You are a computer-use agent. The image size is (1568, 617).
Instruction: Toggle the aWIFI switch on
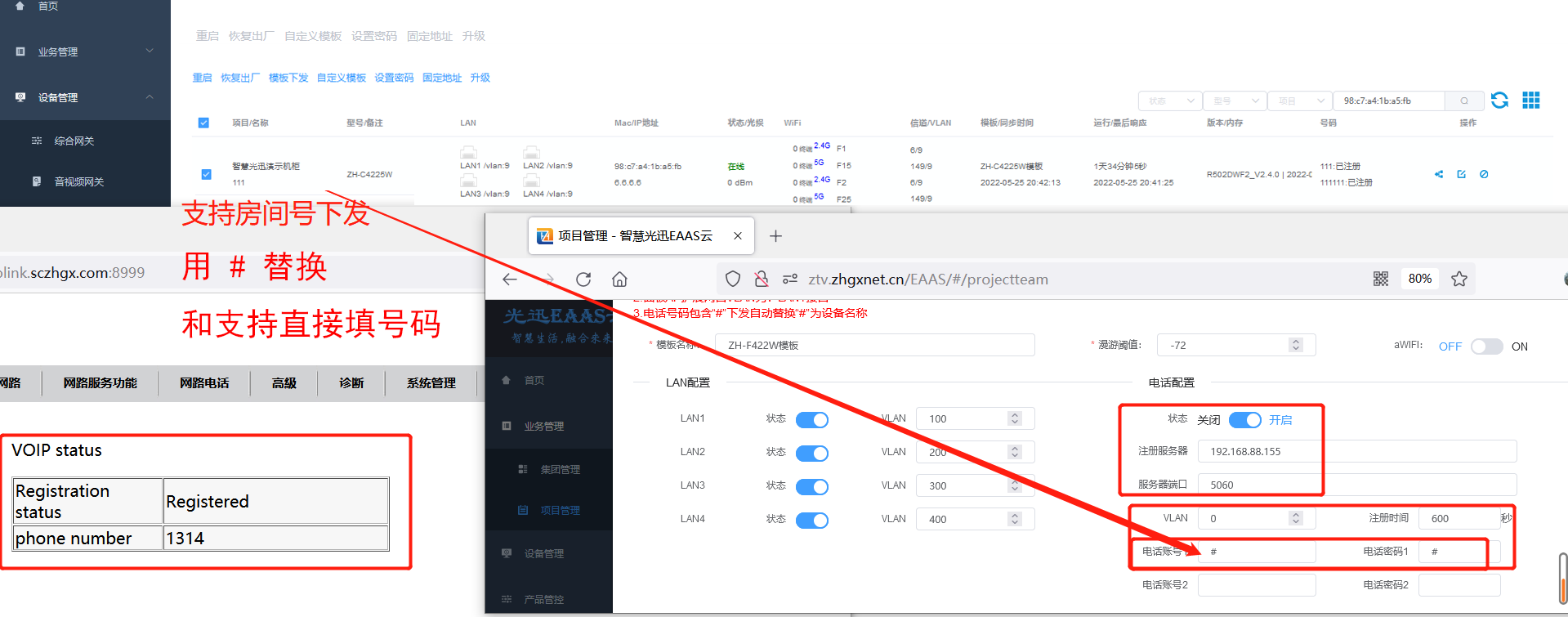pos(1486,347)
